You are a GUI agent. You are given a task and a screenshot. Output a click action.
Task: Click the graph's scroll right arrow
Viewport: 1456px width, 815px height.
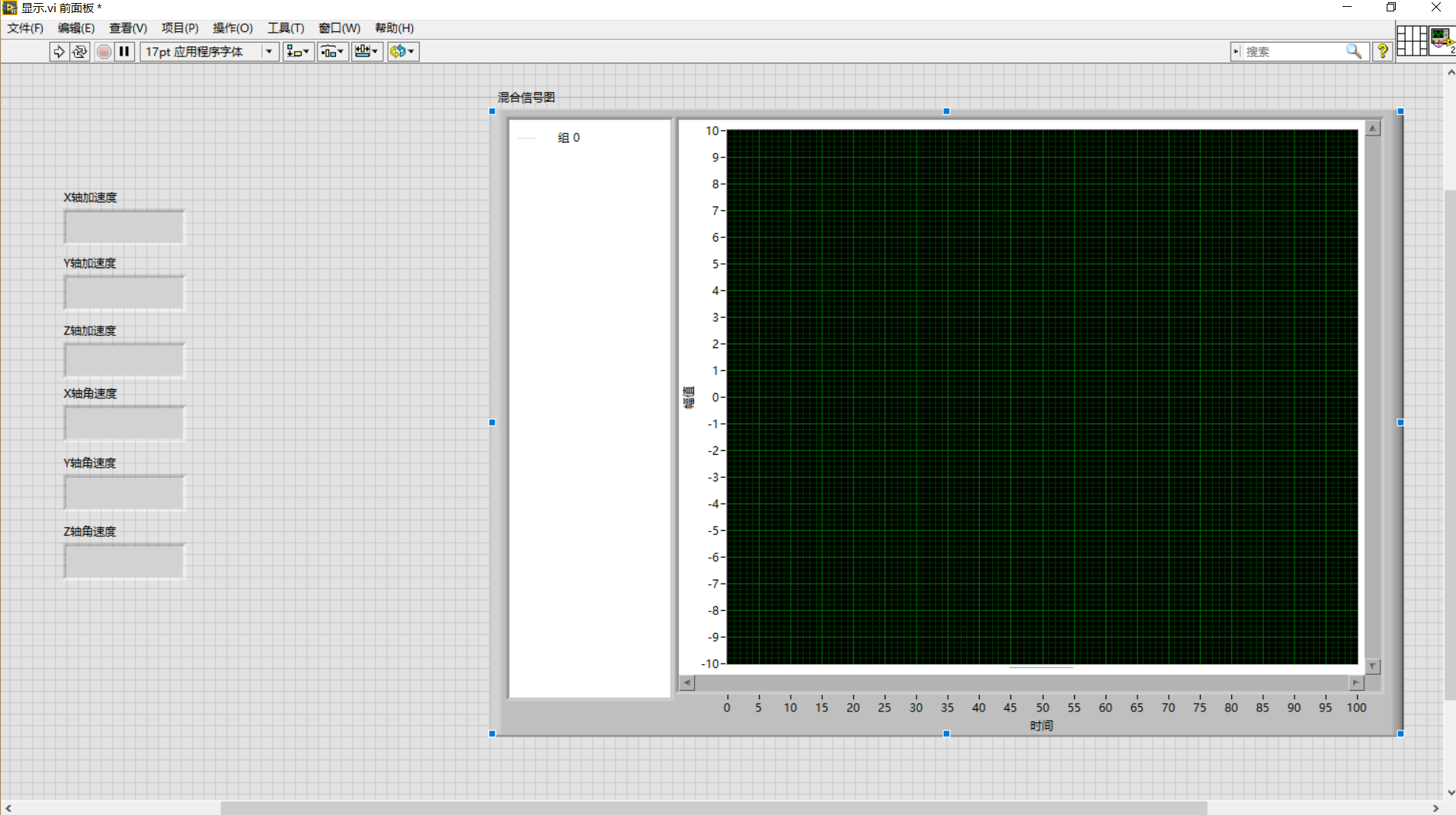tap(1356, 683)
